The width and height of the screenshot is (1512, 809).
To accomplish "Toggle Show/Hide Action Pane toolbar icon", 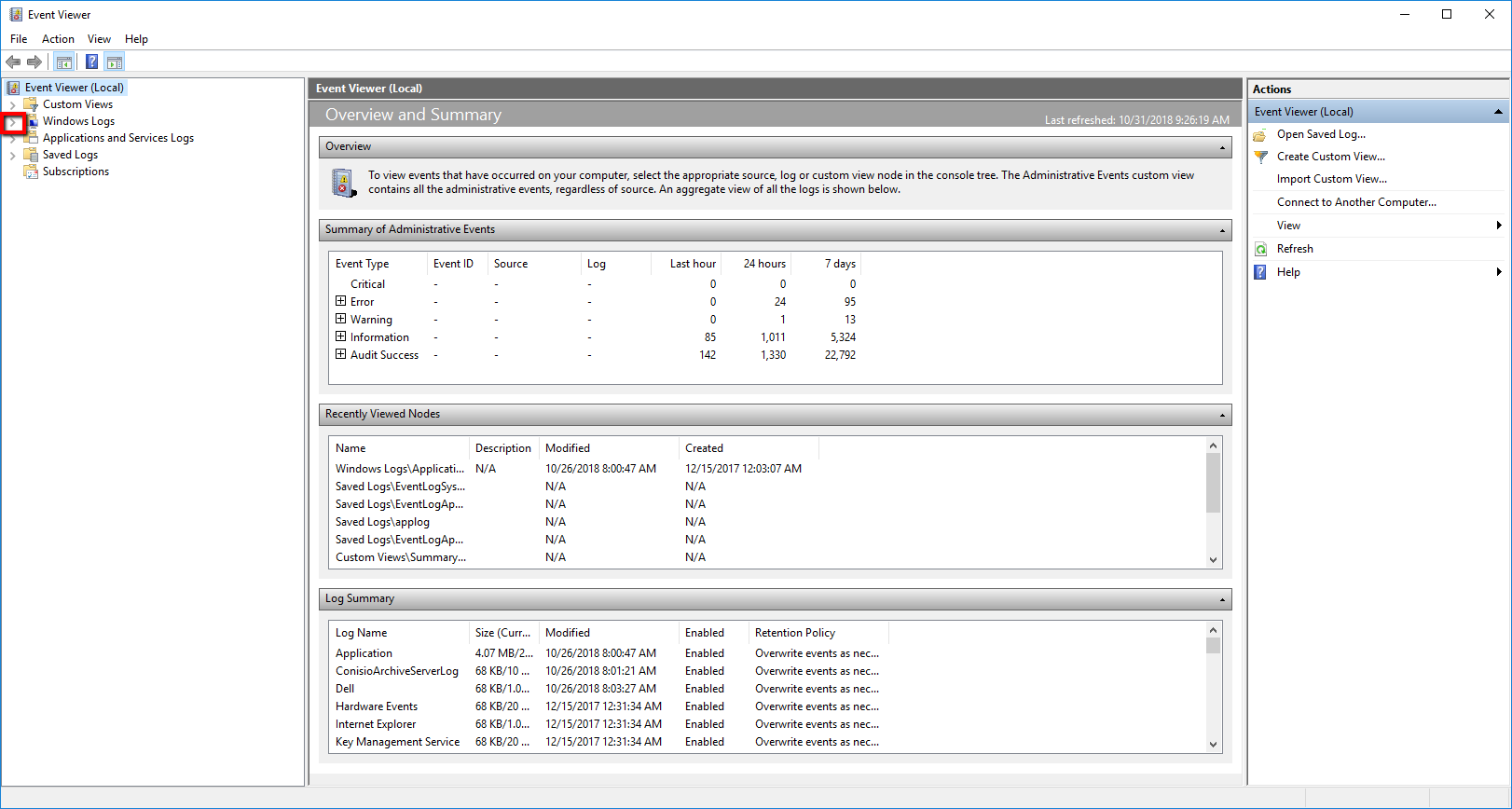I will [x=115, y=62].
